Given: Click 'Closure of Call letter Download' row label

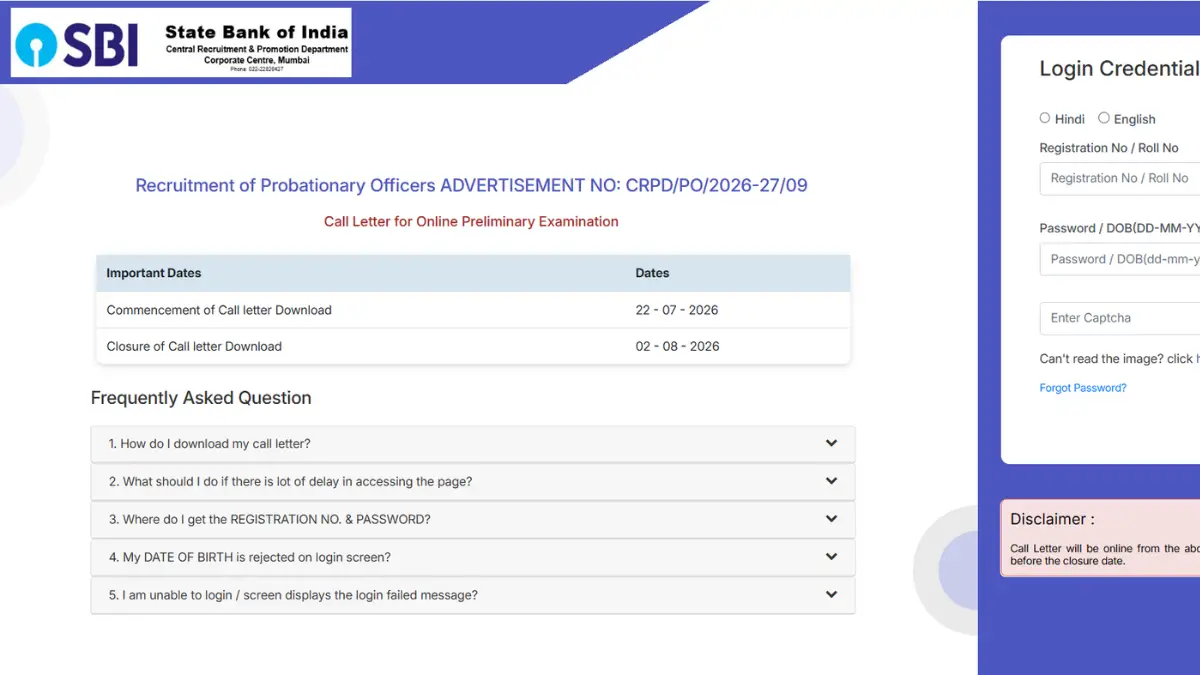Looking at the screenshot, I should pyautogui.click(x=194, y=347).
